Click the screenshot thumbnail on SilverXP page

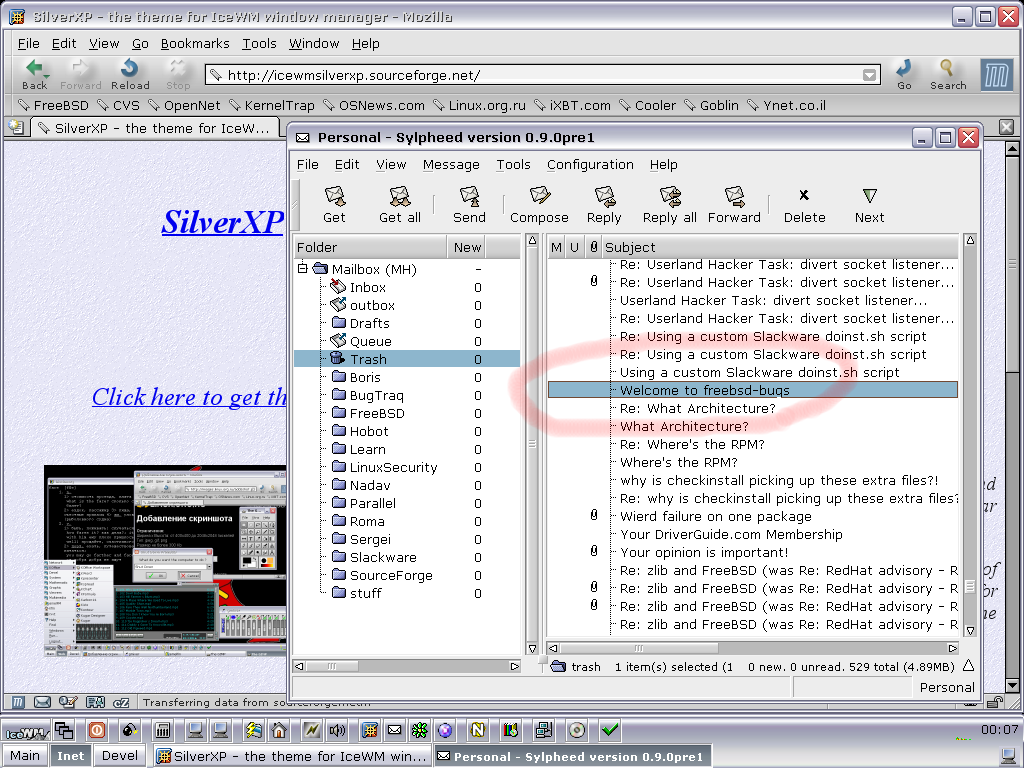(x=165, y=561)
